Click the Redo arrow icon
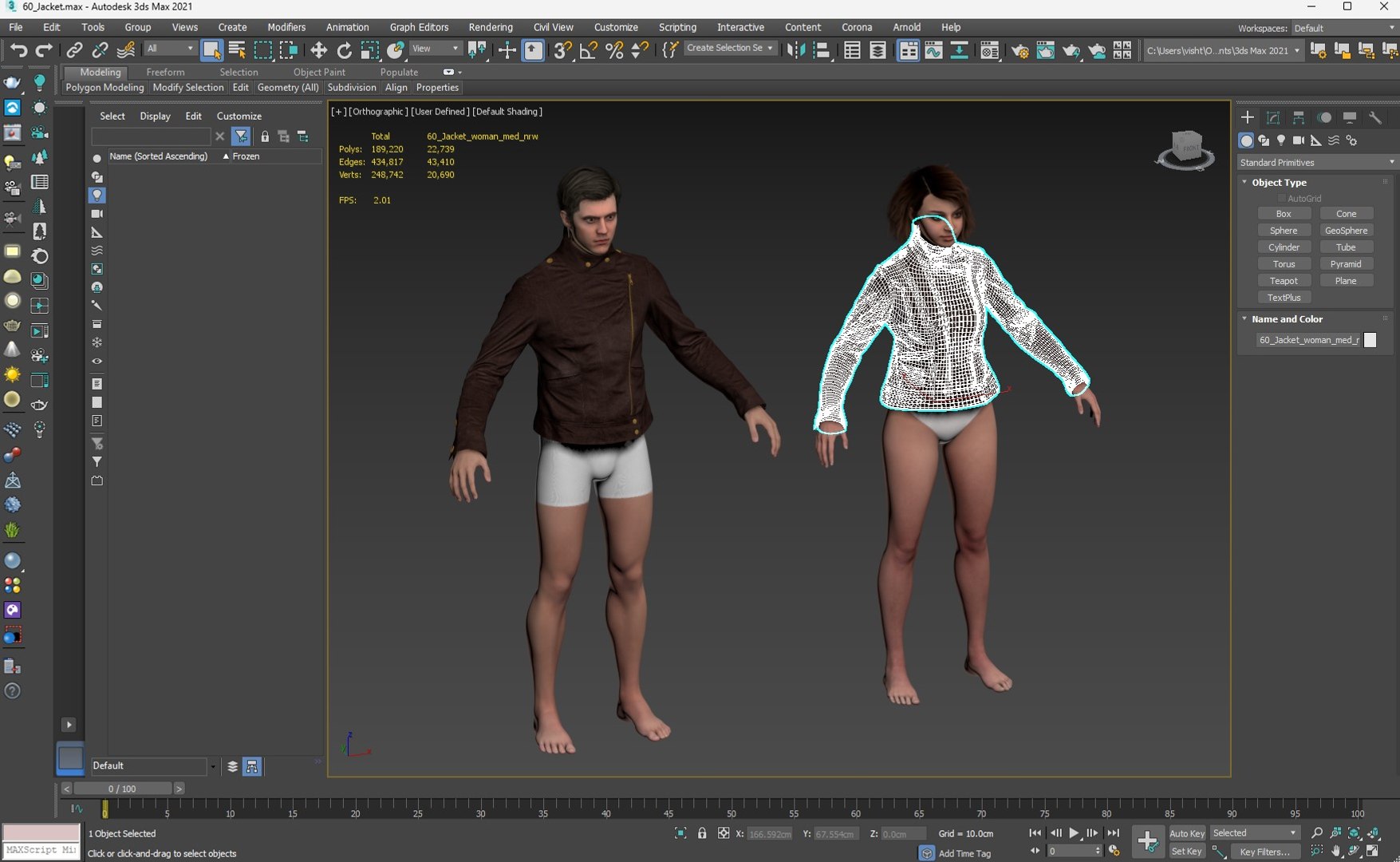 (44, 50)
